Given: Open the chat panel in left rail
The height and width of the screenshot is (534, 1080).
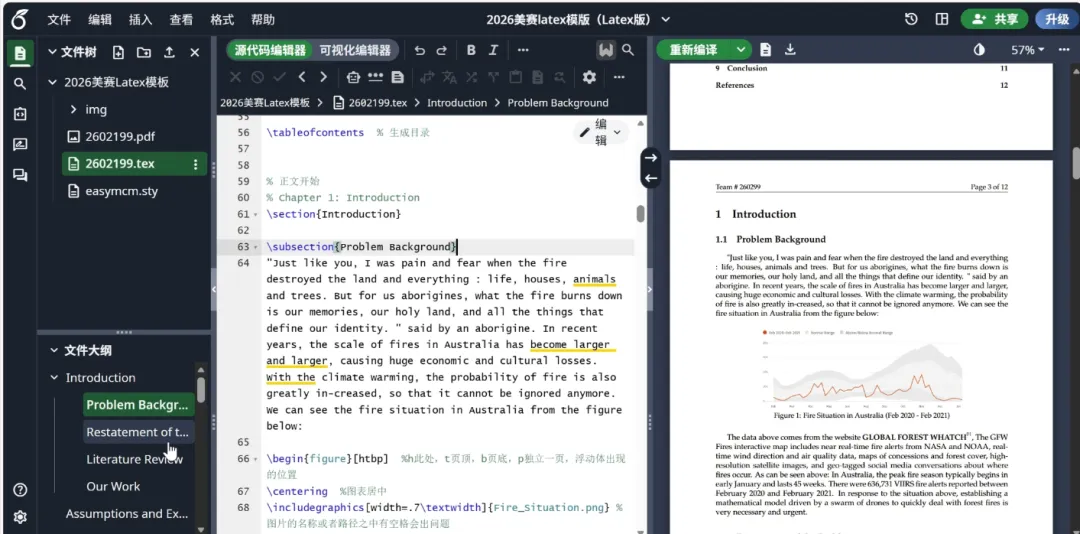Looking at the screenshot, I should tap(20, 175).
